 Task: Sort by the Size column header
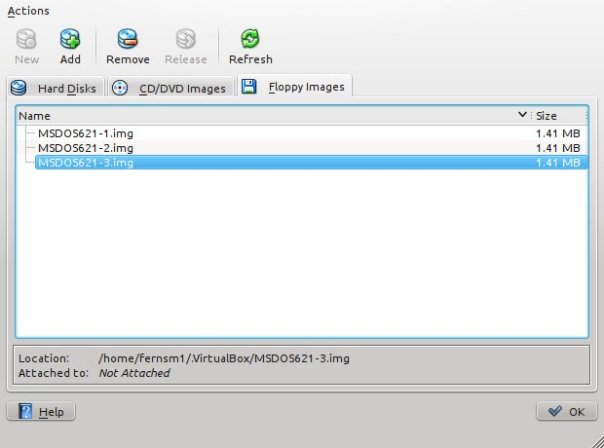[560, 116]
